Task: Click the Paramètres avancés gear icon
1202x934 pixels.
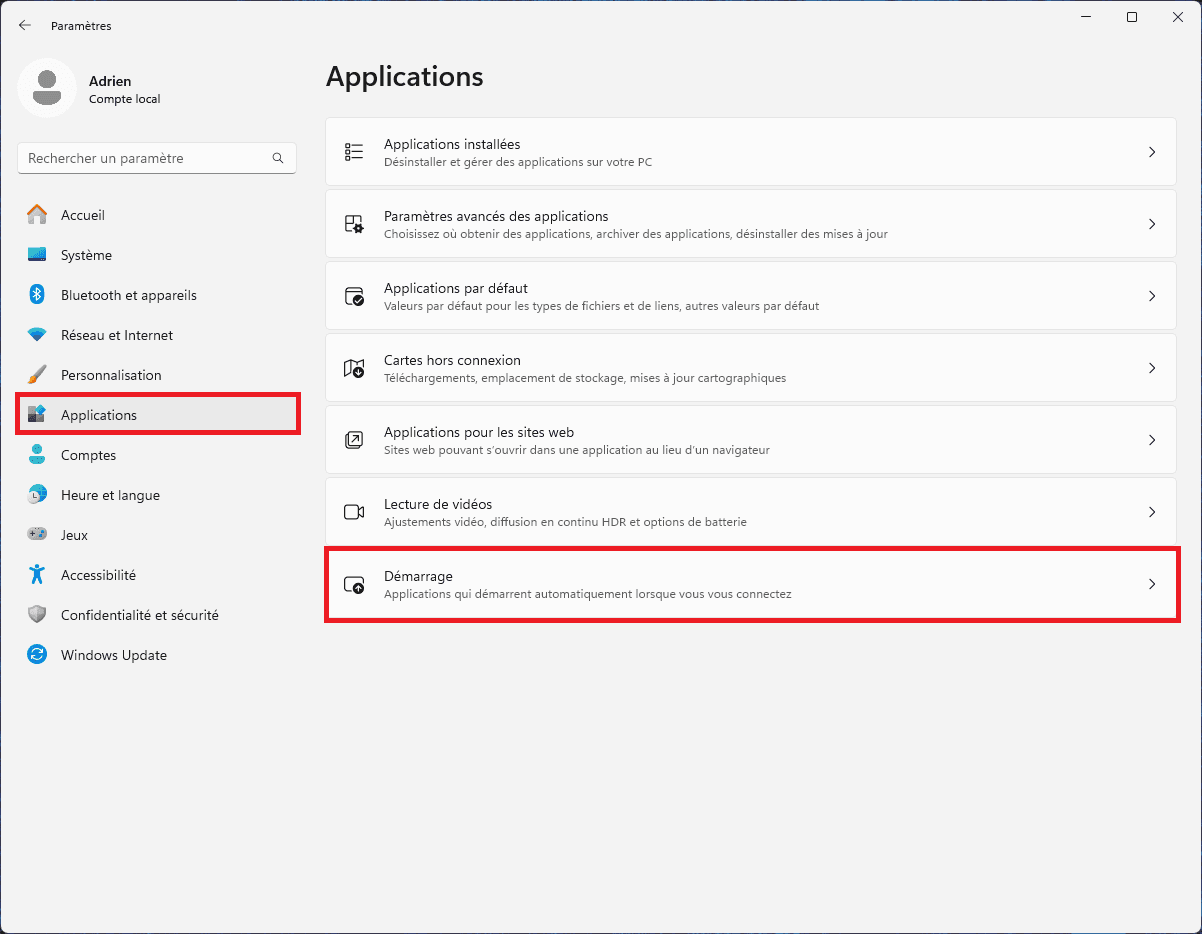Action: tap(354, 224)
